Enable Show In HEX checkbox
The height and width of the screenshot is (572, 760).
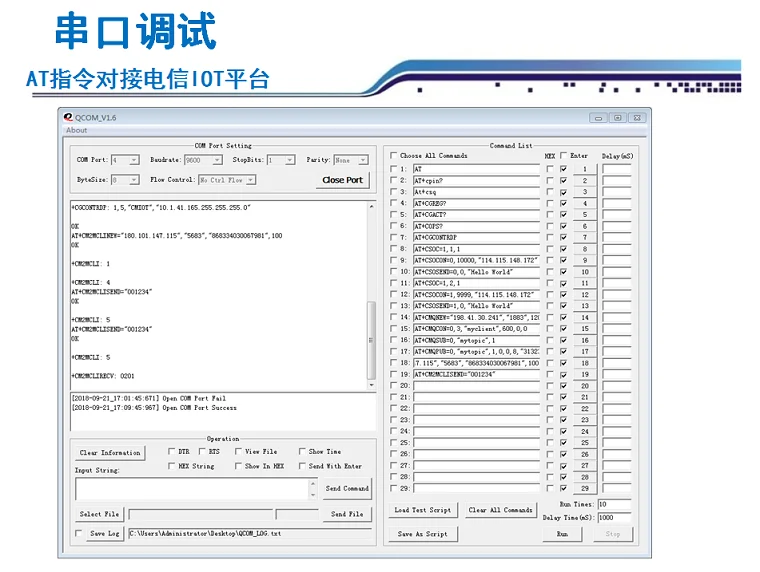238,466
